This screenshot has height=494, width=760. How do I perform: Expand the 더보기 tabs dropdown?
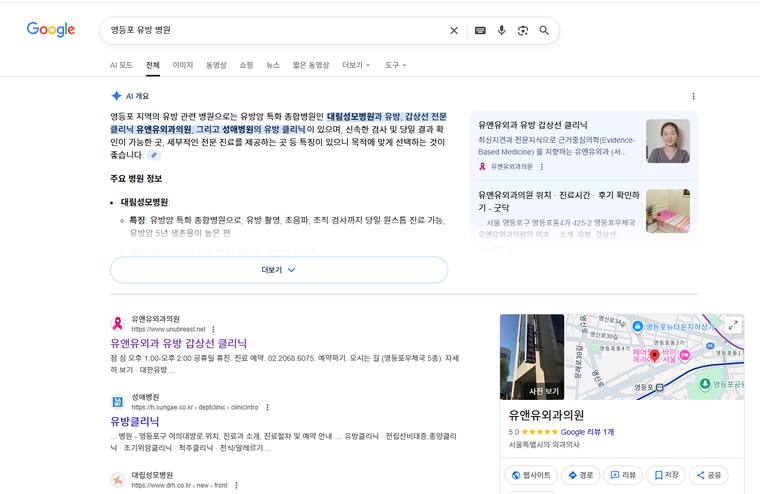click(356, 65)
